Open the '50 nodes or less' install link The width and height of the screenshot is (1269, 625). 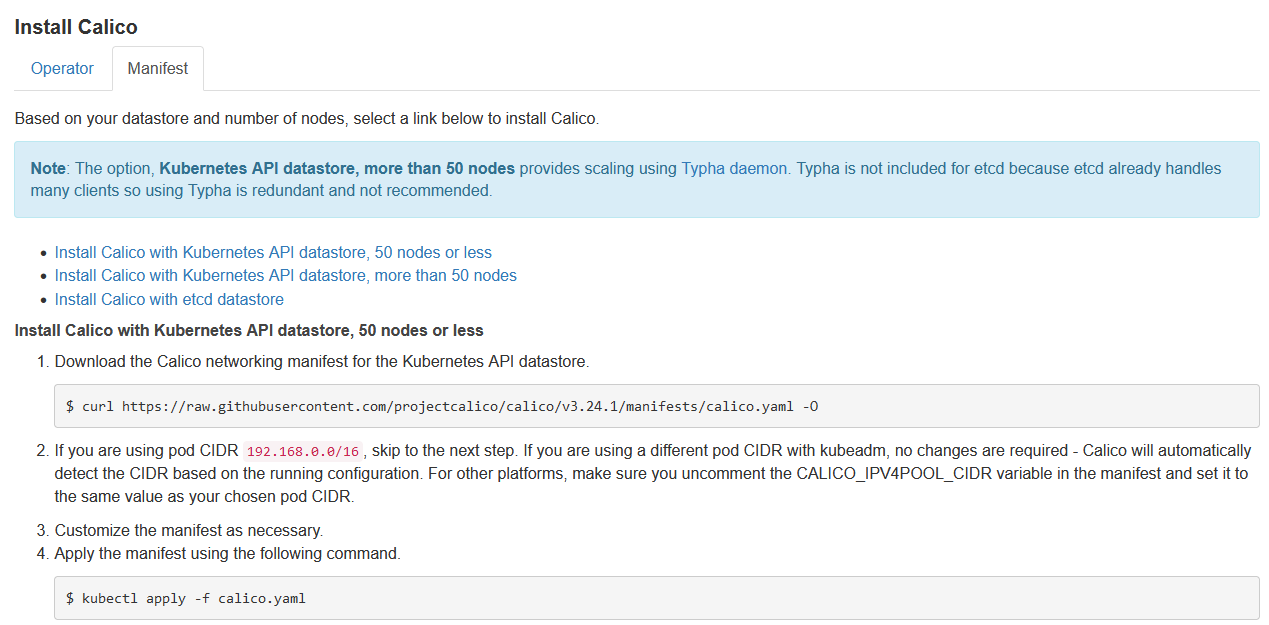273,252
